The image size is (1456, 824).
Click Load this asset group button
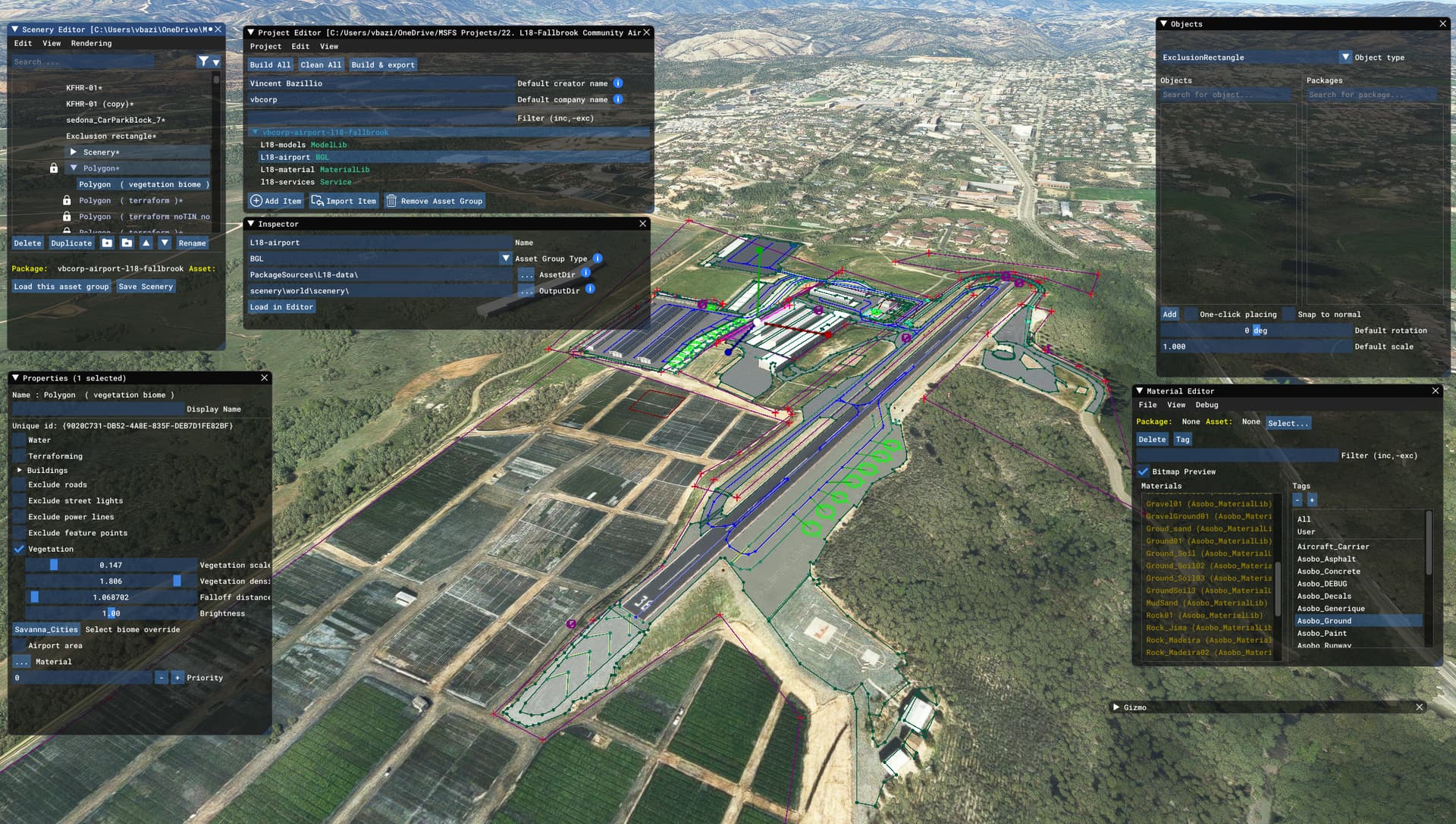click(x=61, y=287)
